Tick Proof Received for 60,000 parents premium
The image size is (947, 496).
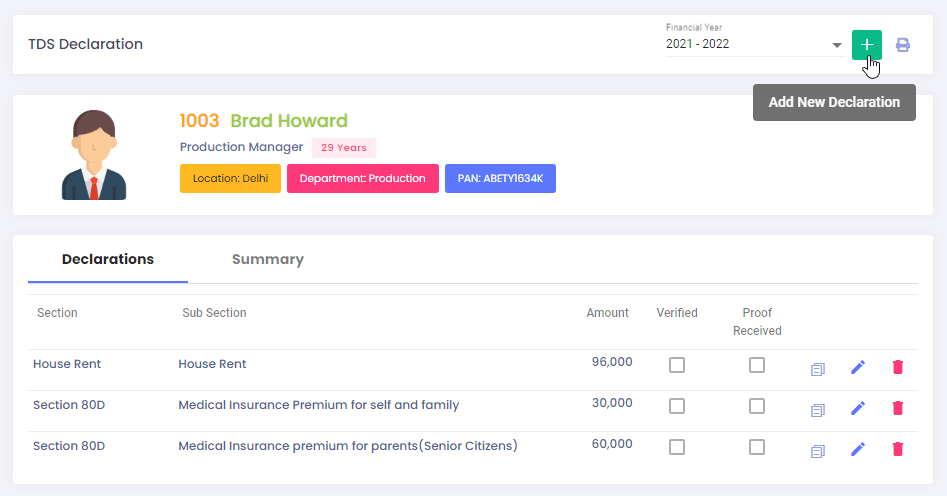pos(757,447)
